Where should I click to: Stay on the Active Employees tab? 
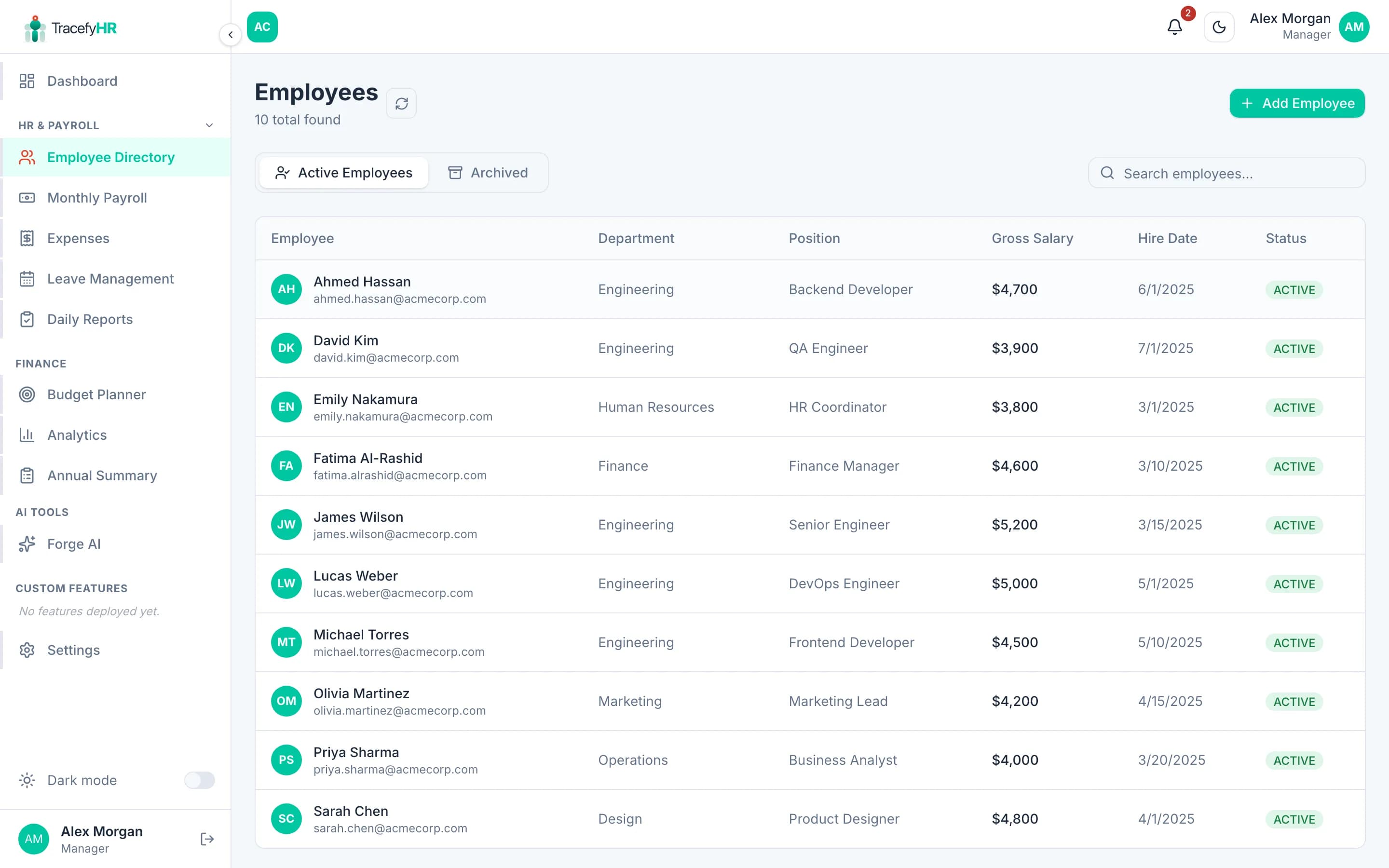[342, 172]
